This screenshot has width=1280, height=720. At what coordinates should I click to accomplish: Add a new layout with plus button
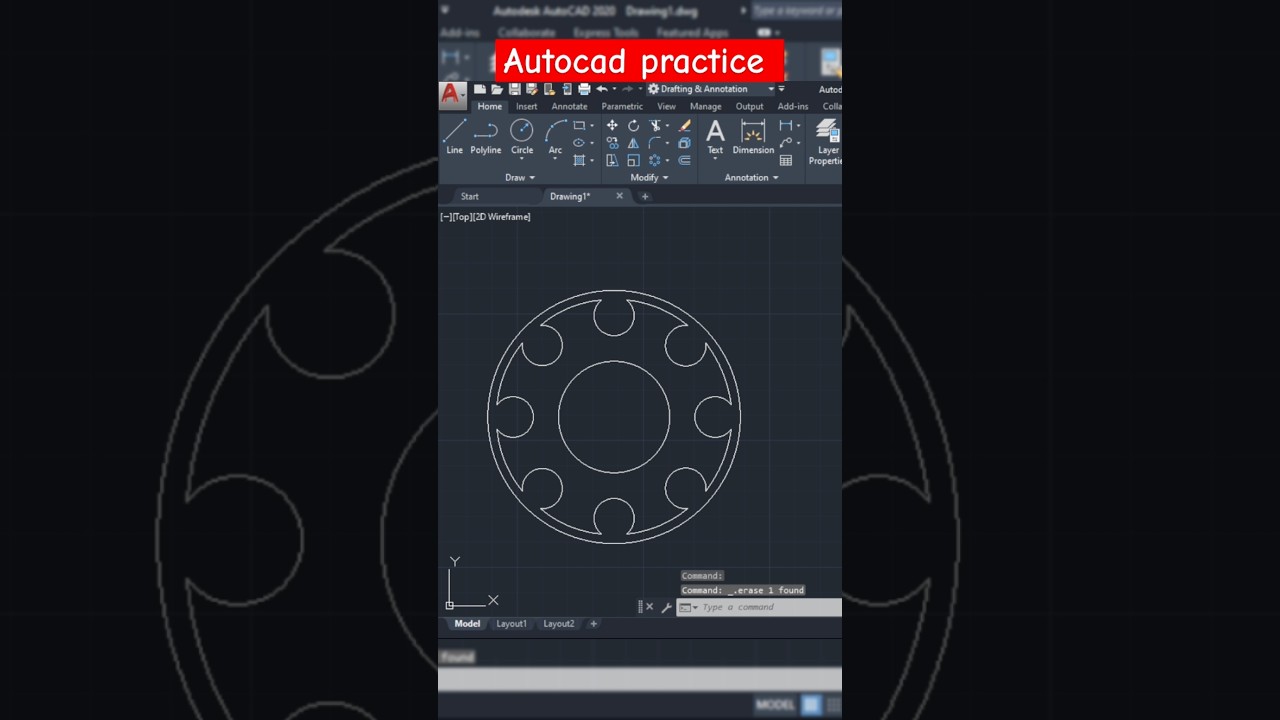click(593, 624)
